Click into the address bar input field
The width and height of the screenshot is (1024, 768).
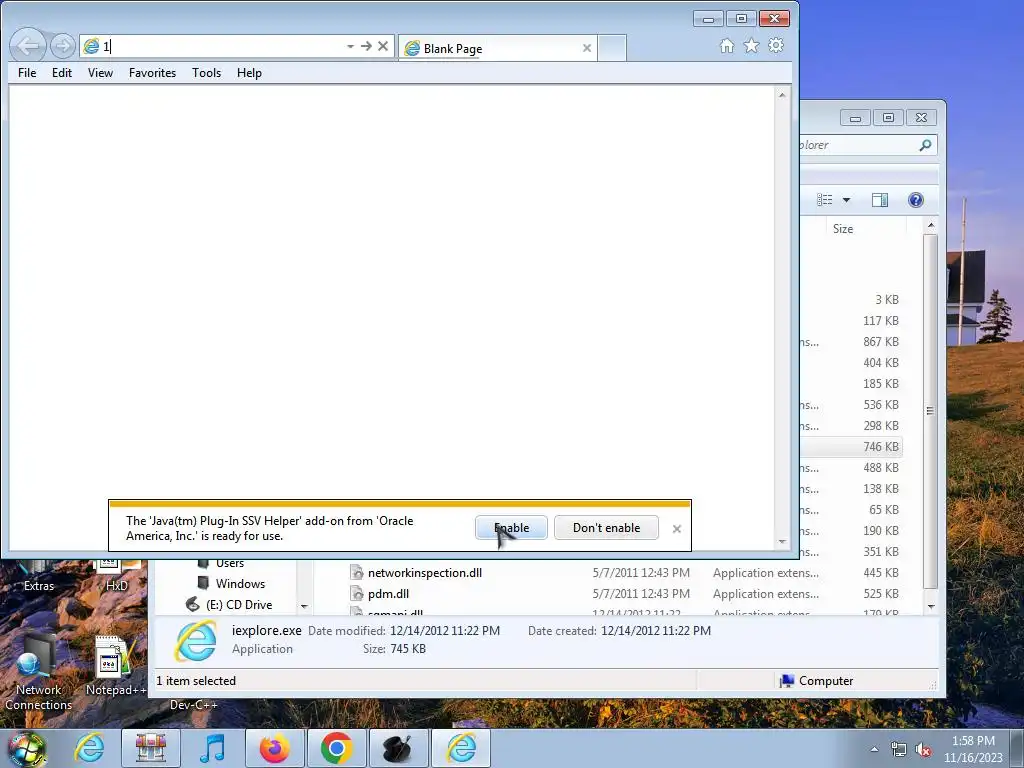[x=222, y=46]
